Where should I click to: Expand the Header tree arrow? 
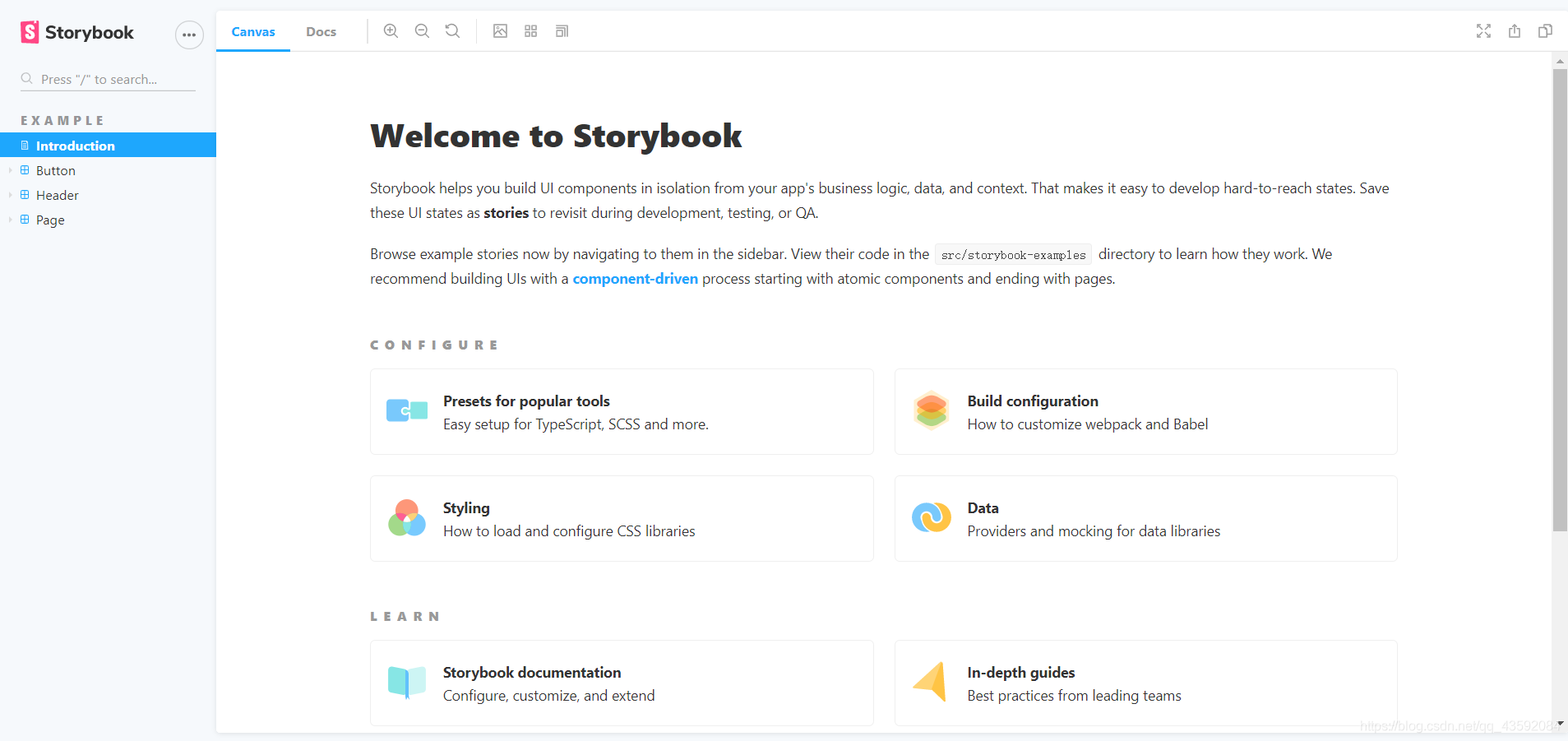point(10,195)
